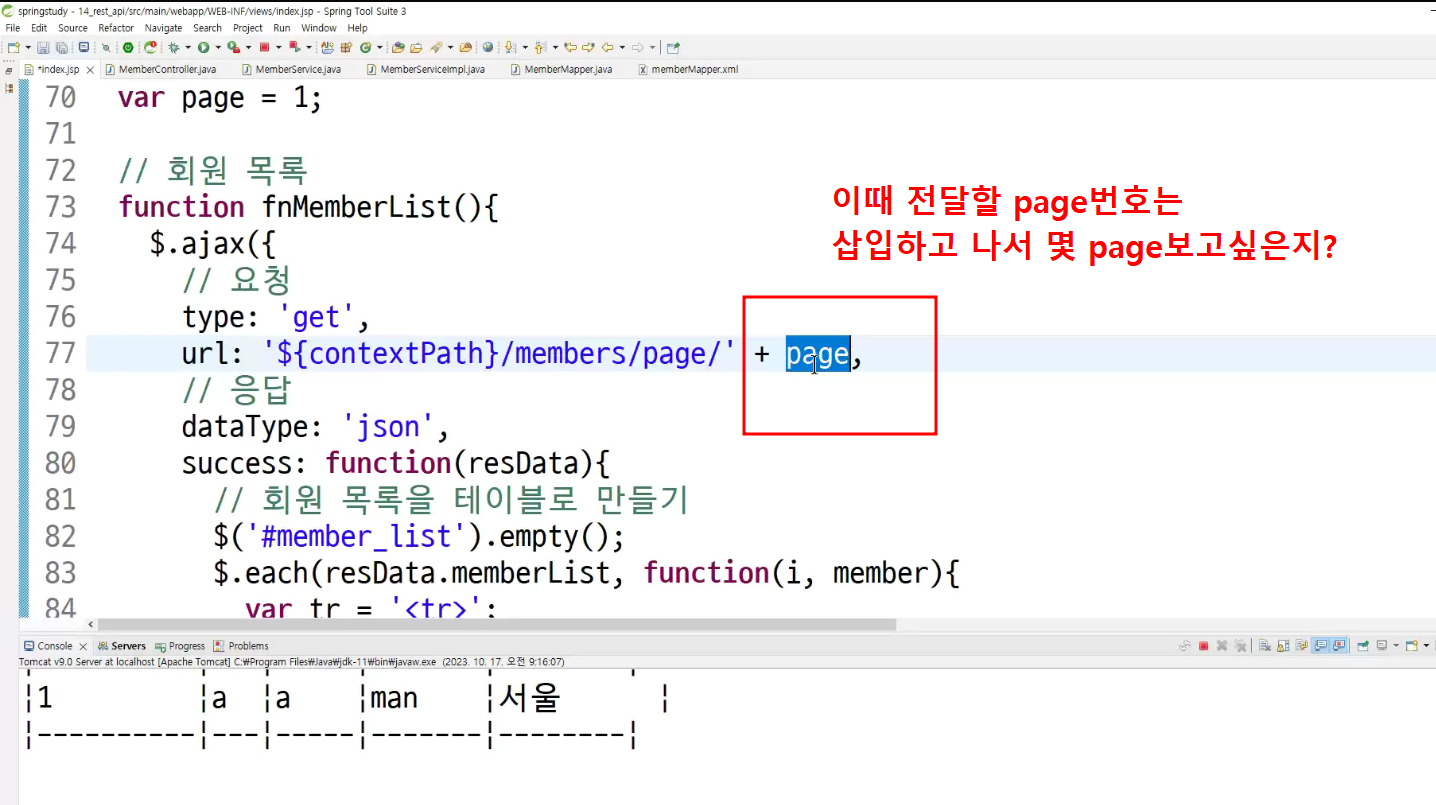Expand the Next Annotation dropdown arrow
1436x805 pixels.
(525, 47)
